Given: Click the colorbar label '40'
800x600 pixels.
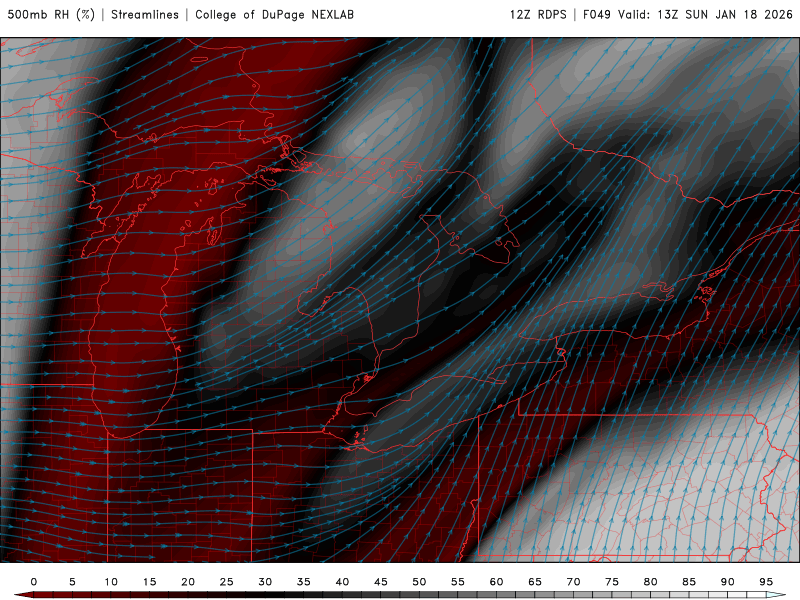Looking at the screenshot, I should 342,582.
